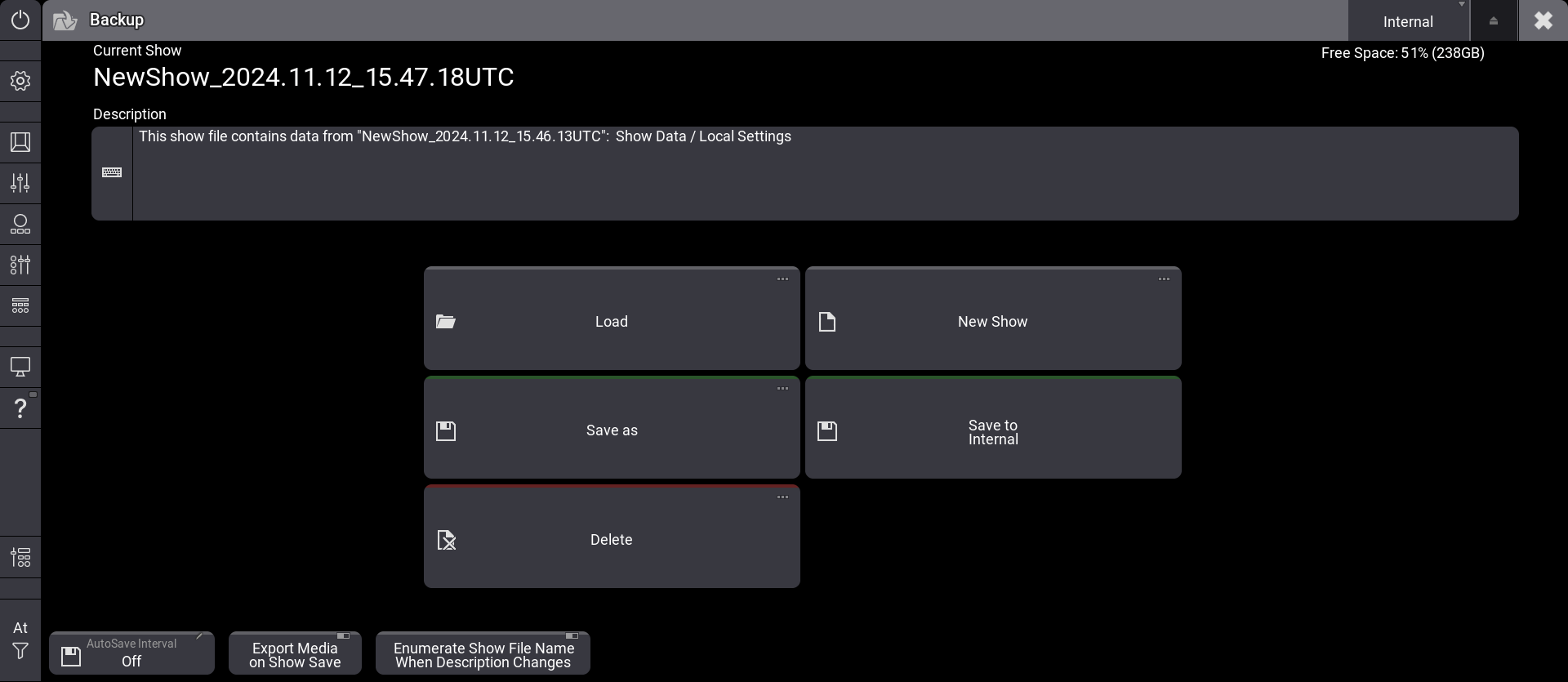The width and height of the screenshot is (1568, 682).
Task: Click the At button in sidebar
Action: click(20, 627)
